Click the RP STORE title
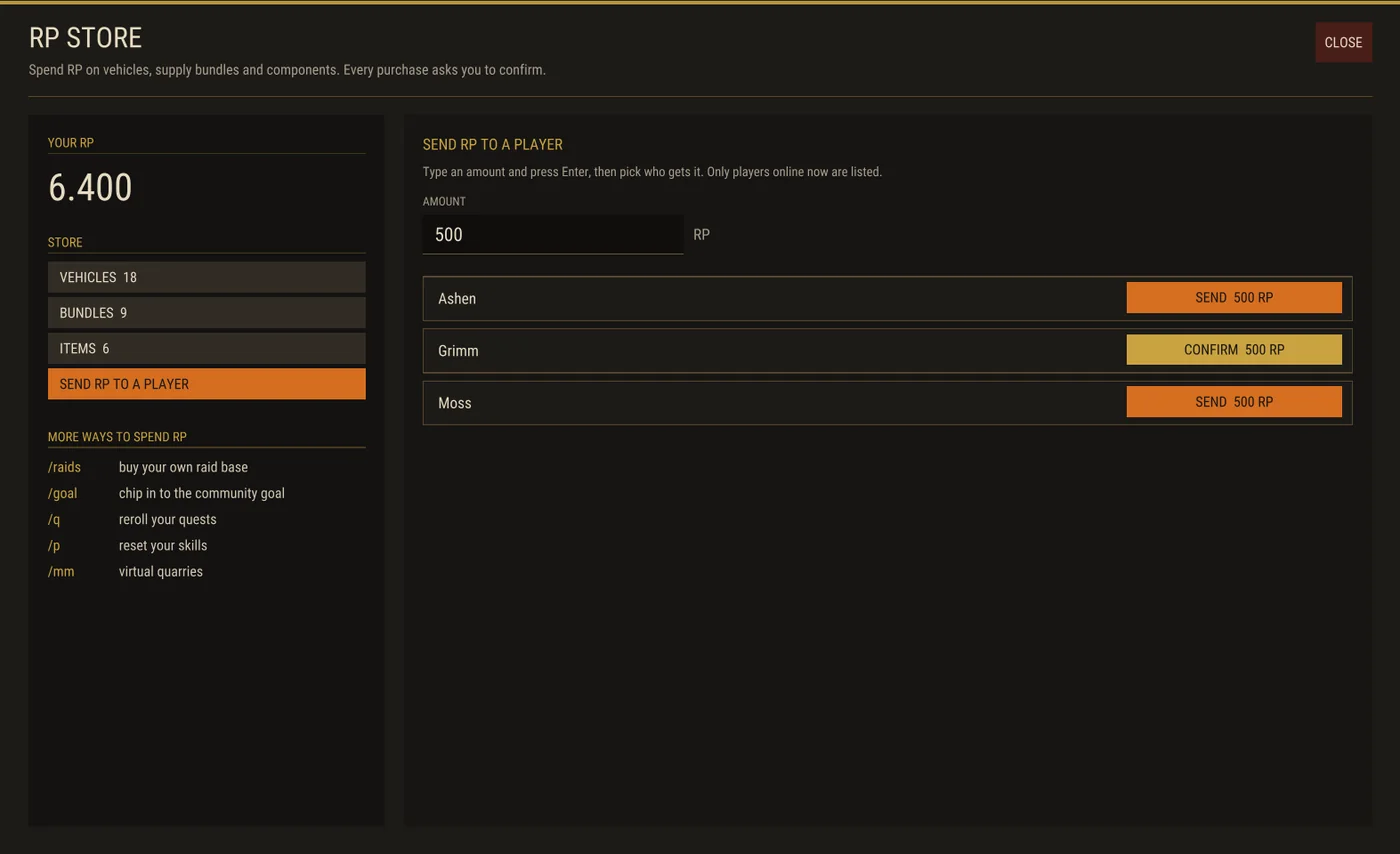The width and height of the screenshot is (1400, 854). 85,38
